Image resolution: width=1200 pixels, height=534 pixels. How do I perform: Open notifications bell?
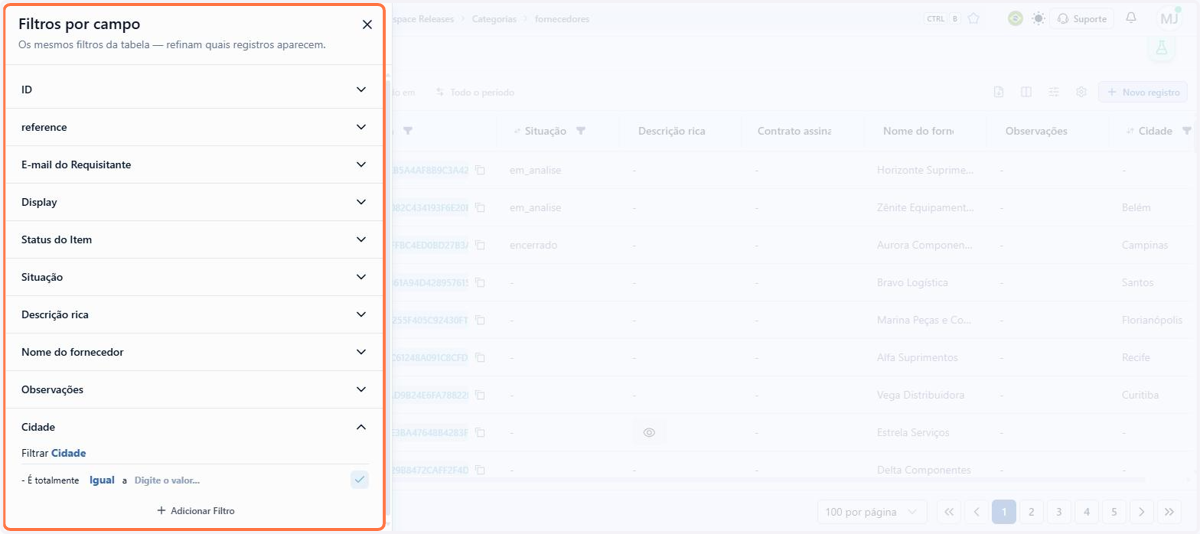[1131, 18]
